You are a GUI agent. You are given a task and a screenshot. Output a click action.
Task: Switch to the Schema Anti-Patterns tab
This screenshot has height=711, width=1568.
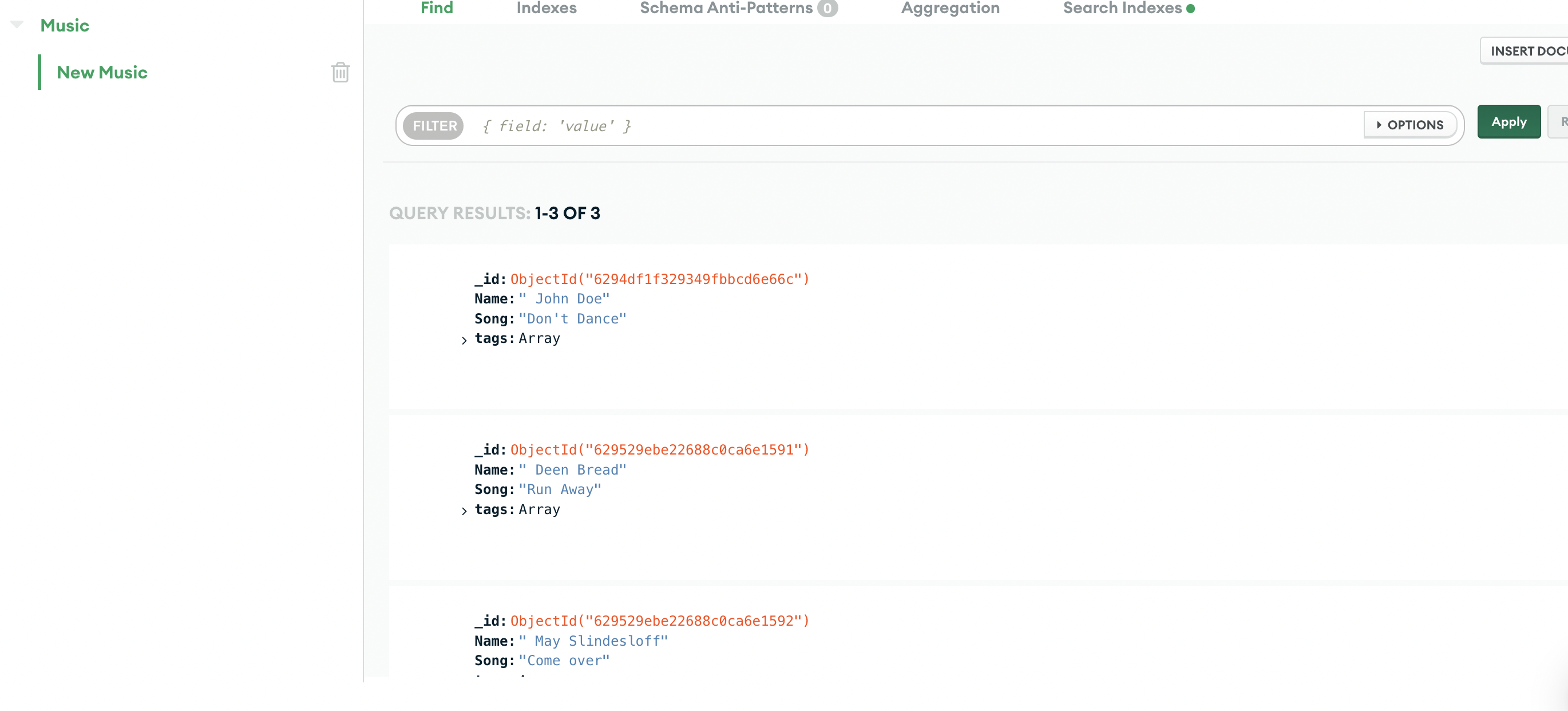(x=726, y=8)
